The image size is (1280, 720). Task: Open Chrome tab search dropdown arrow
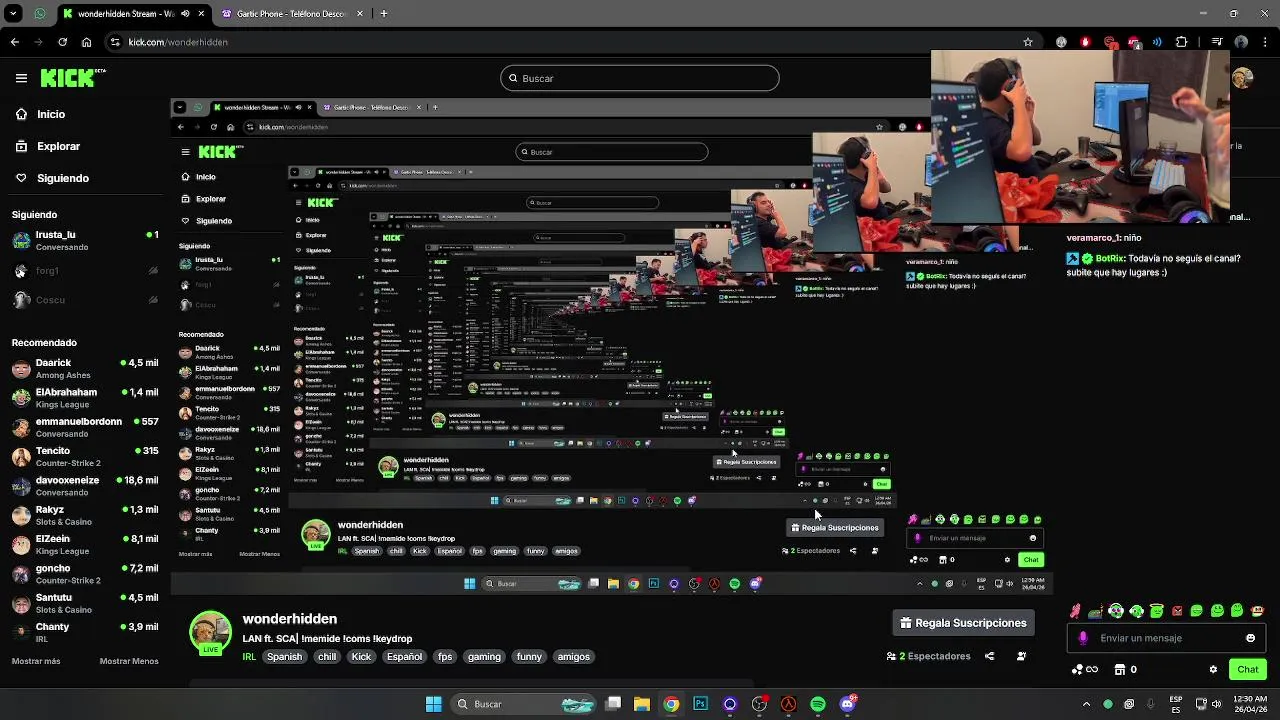coord(14,14)
